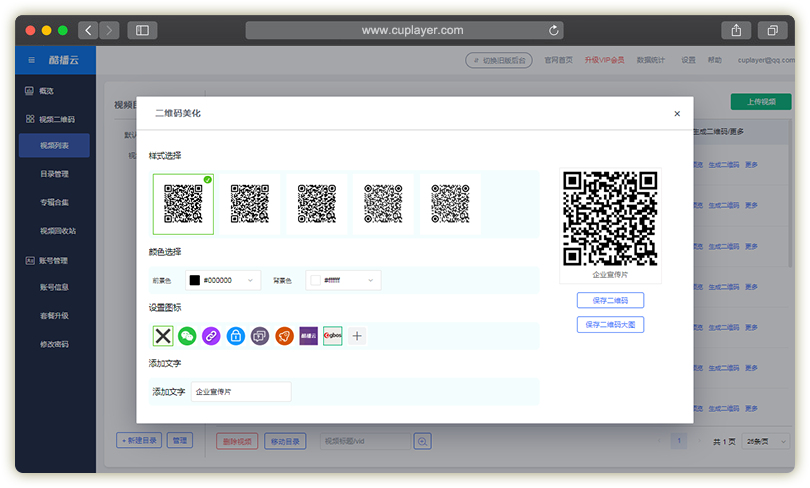The height and width of the screenshot is (488, 810).
Task: Pick the blue lock icon
Action: click(x=235, y=336)
